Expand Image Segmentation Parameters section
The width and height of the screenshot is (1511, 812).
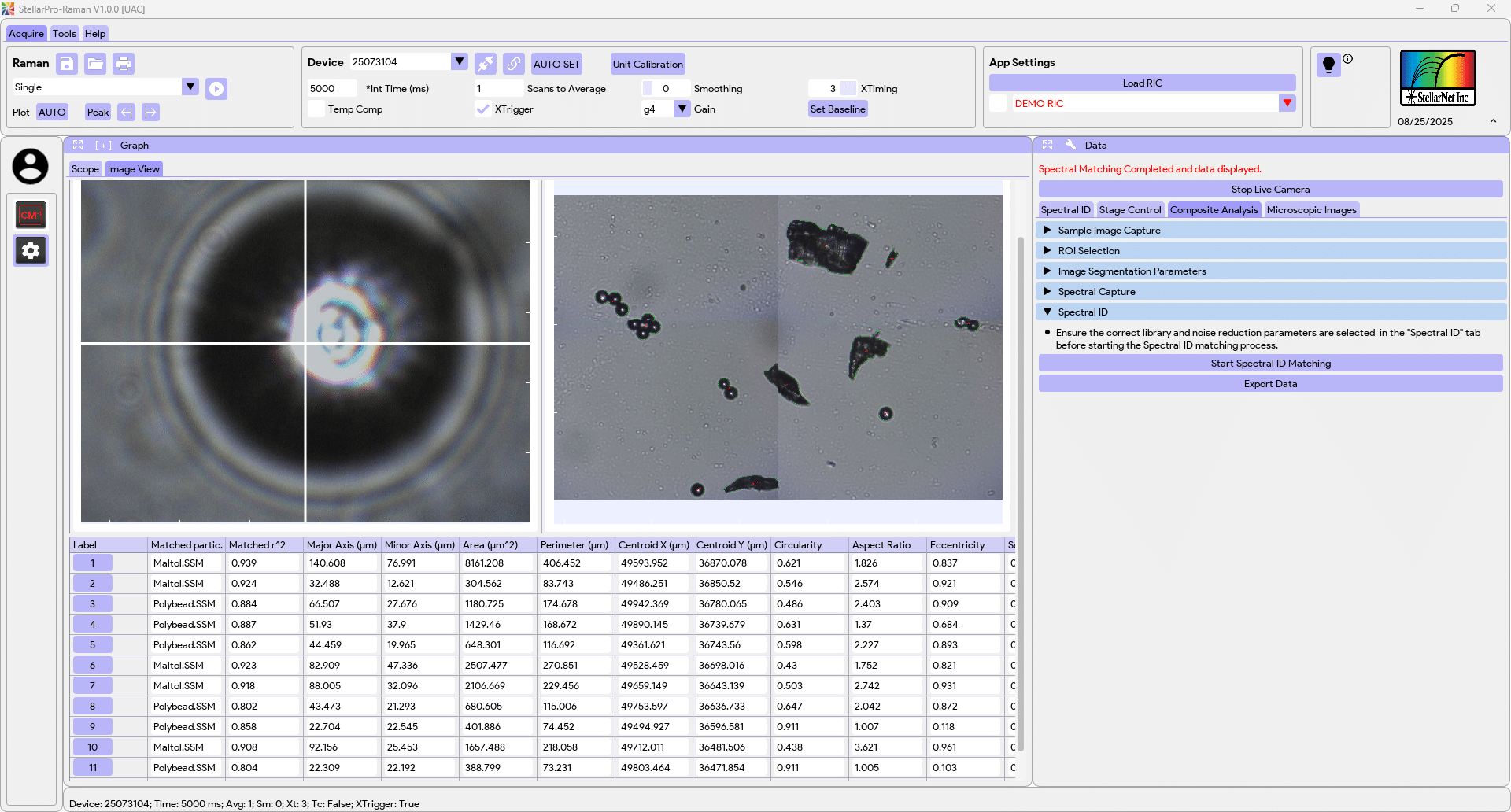1271,271
